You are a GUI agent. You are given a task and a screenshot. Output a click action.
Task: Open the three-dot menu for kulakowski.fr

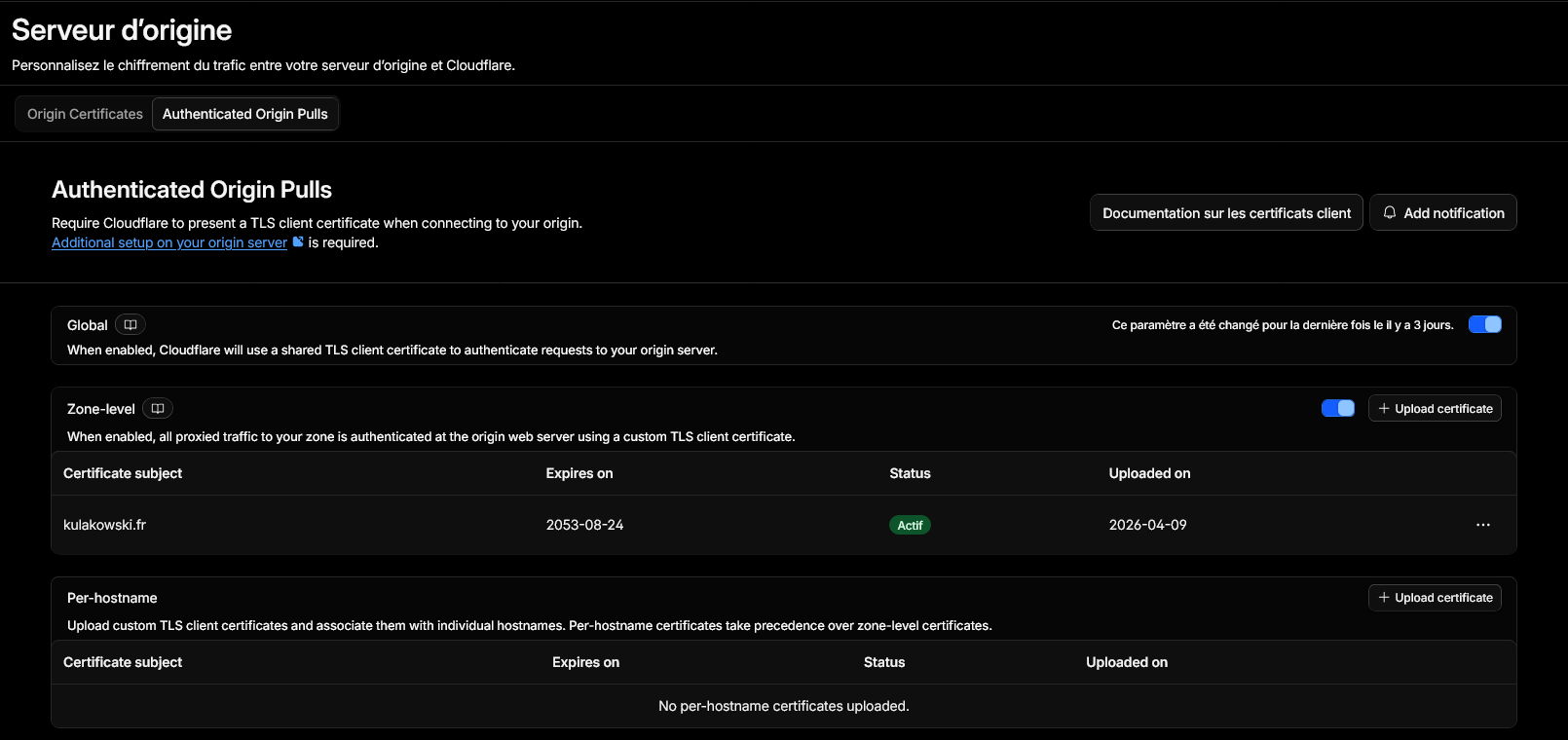[1482, 525]
